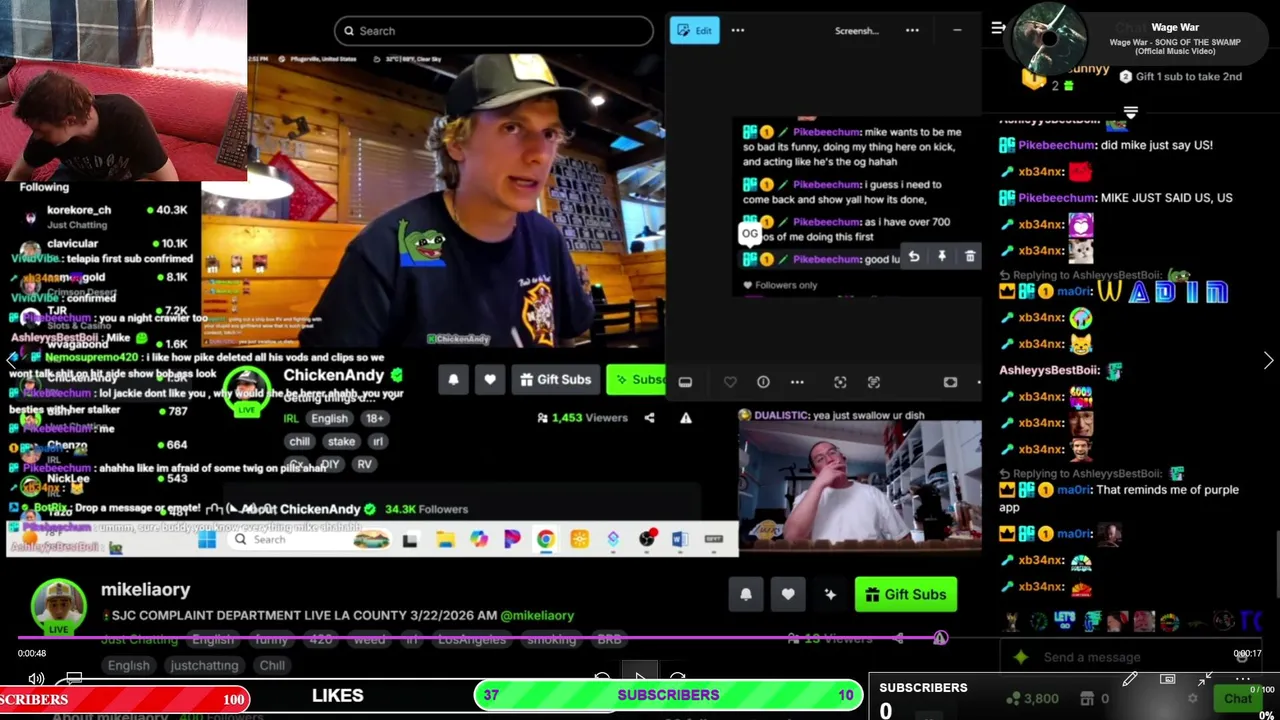Click the Edit button in the screenshot tool
1280x720 pixels.
[694, 30]
